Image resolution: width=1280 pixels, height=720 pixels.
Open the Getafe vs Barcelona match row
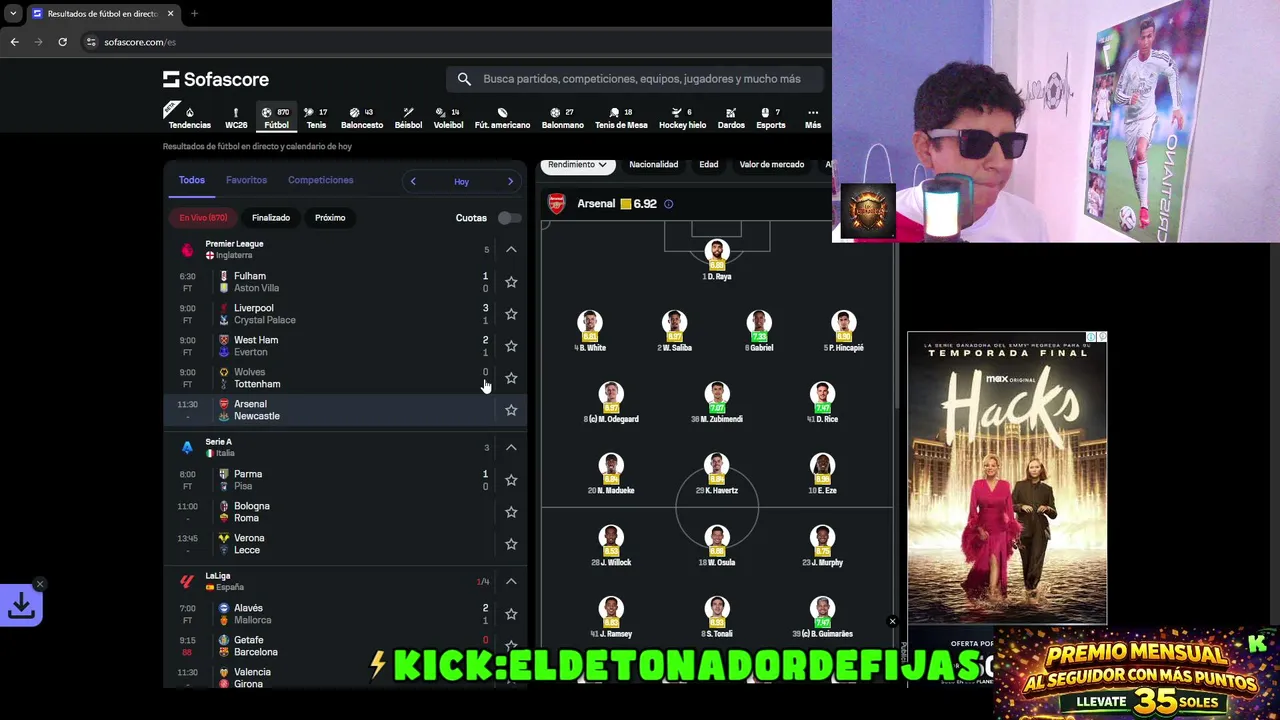click(x=345, y=646)
